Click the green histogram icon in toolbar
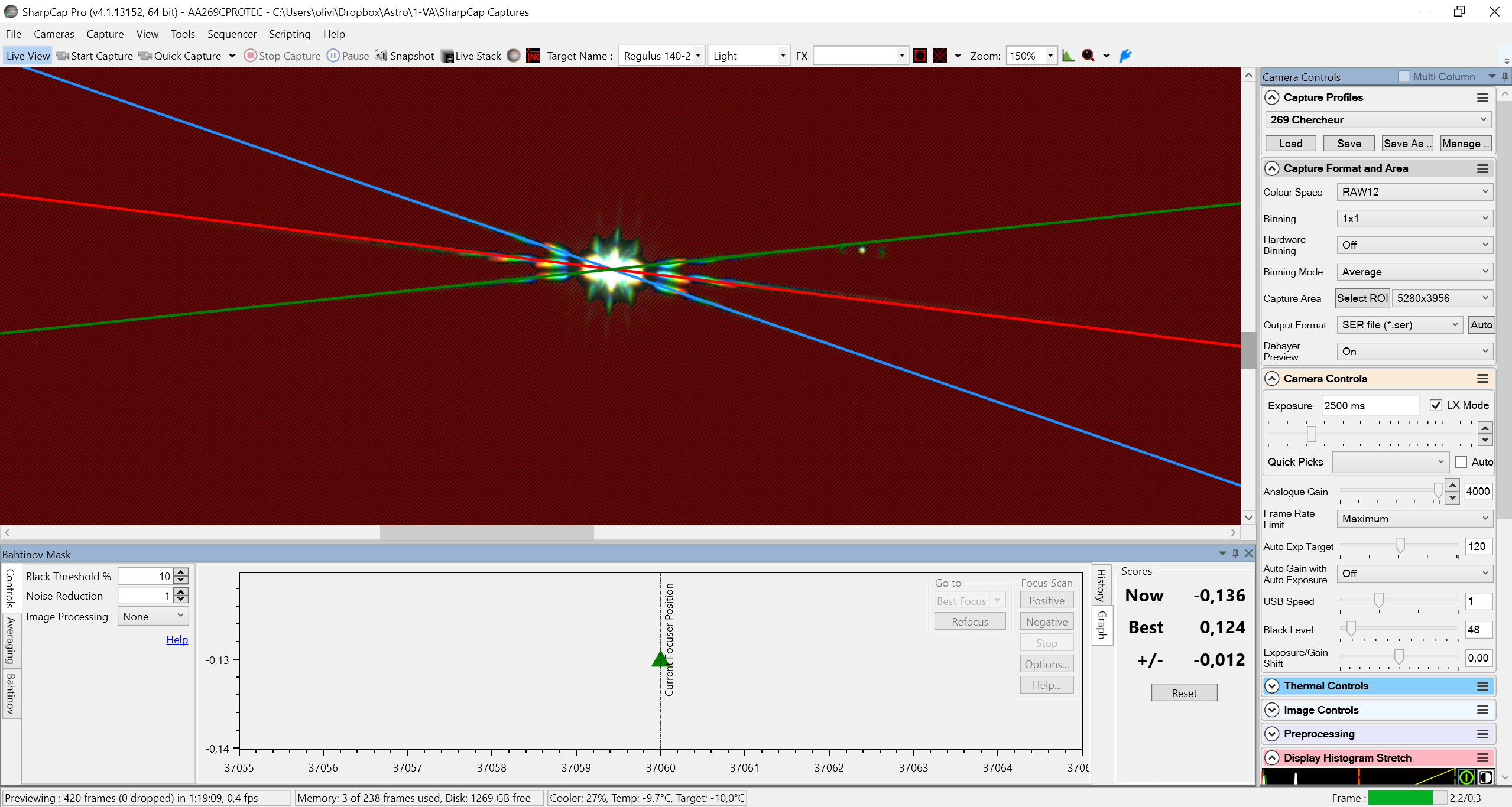Image resolution: width=1512 pixels, height=807 pixels. (x=1068, y=56)
